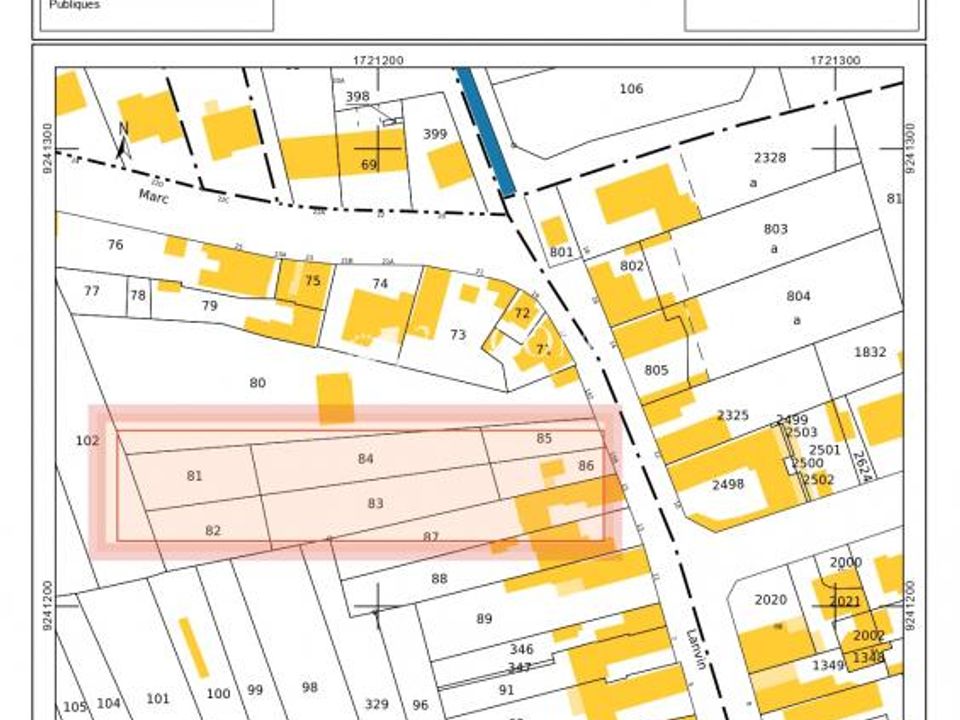Click the street name Marc
Screen dimensions: 960x720
click(154, 197)
